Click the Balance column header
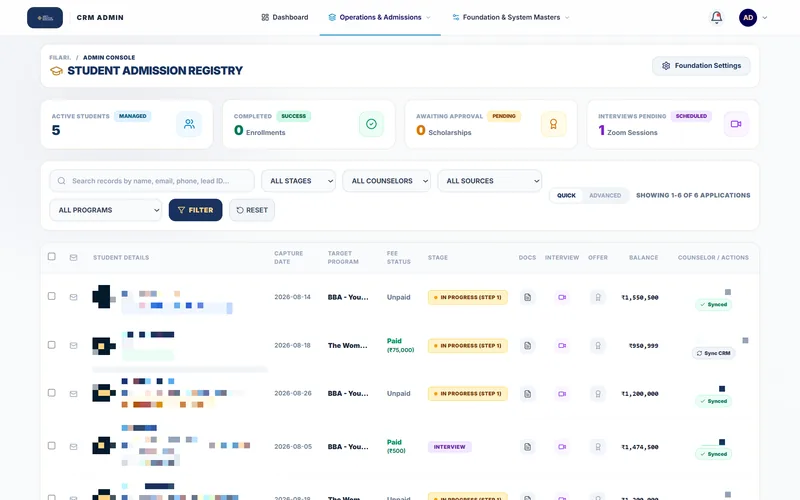 643,258
